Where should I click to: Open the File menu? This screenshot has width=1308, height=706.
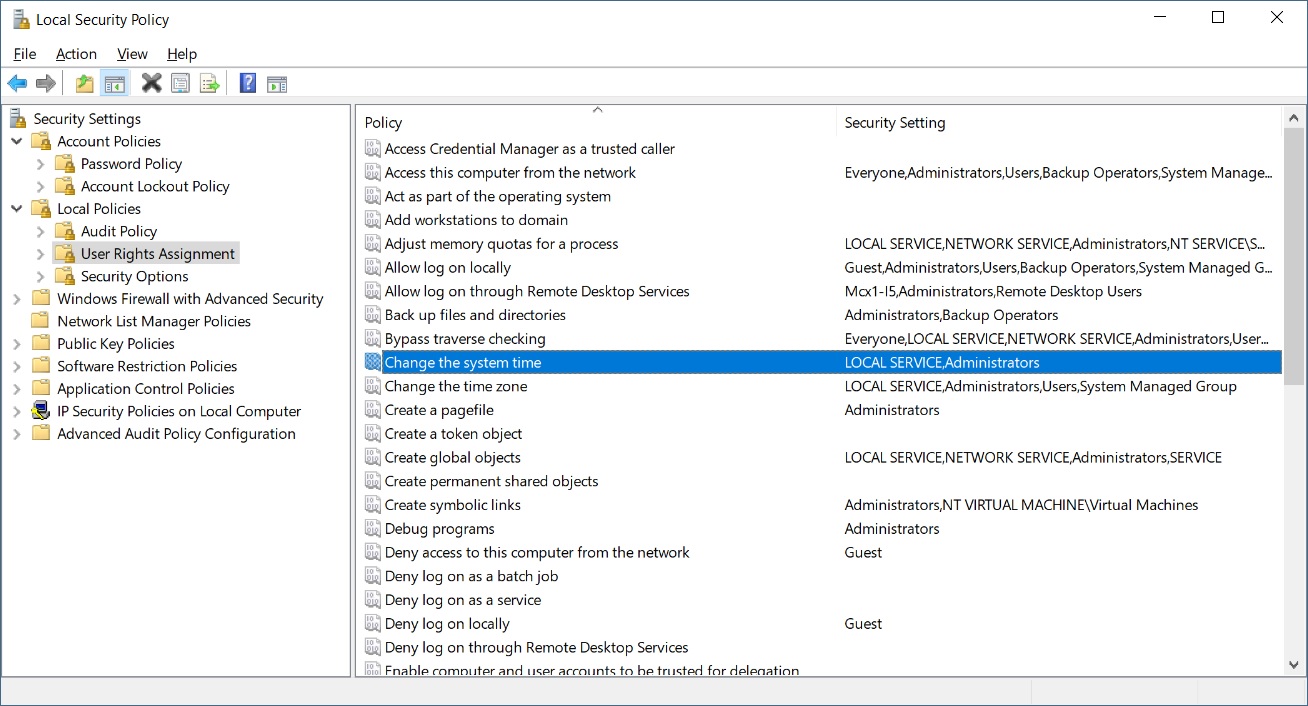click(x=25, y=54)
